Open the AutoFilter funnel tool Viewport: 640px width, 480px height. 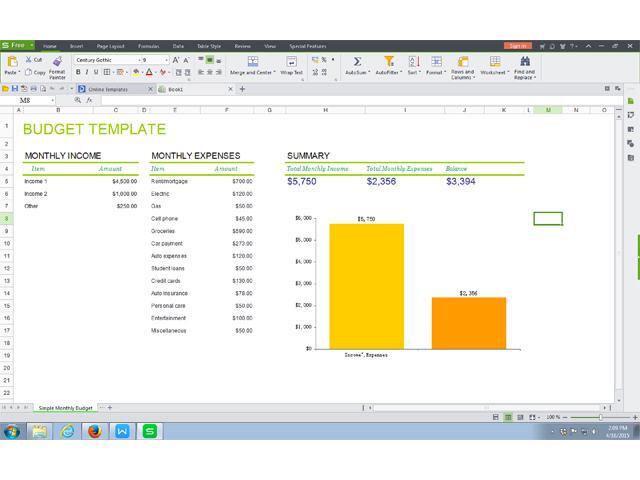(389, 62)
